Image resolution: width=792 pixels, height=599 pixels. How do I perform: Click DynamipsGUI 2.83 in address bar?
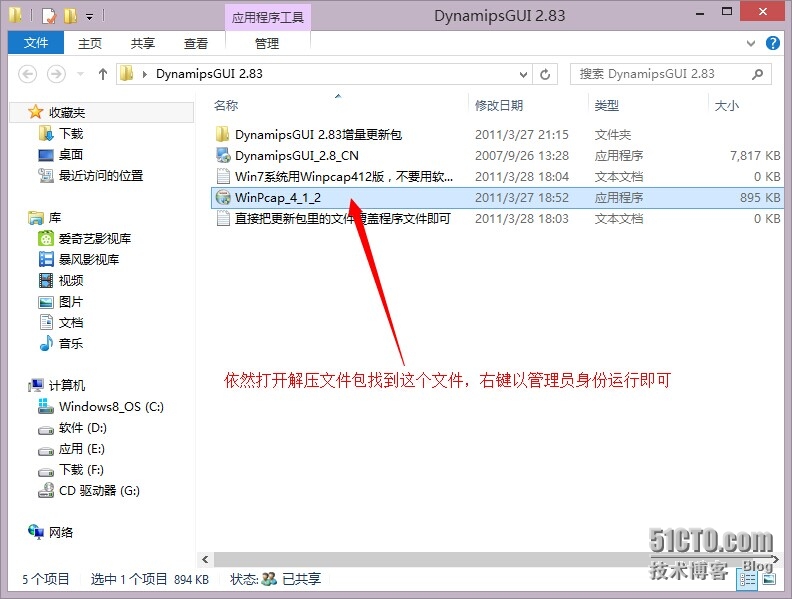209,74
